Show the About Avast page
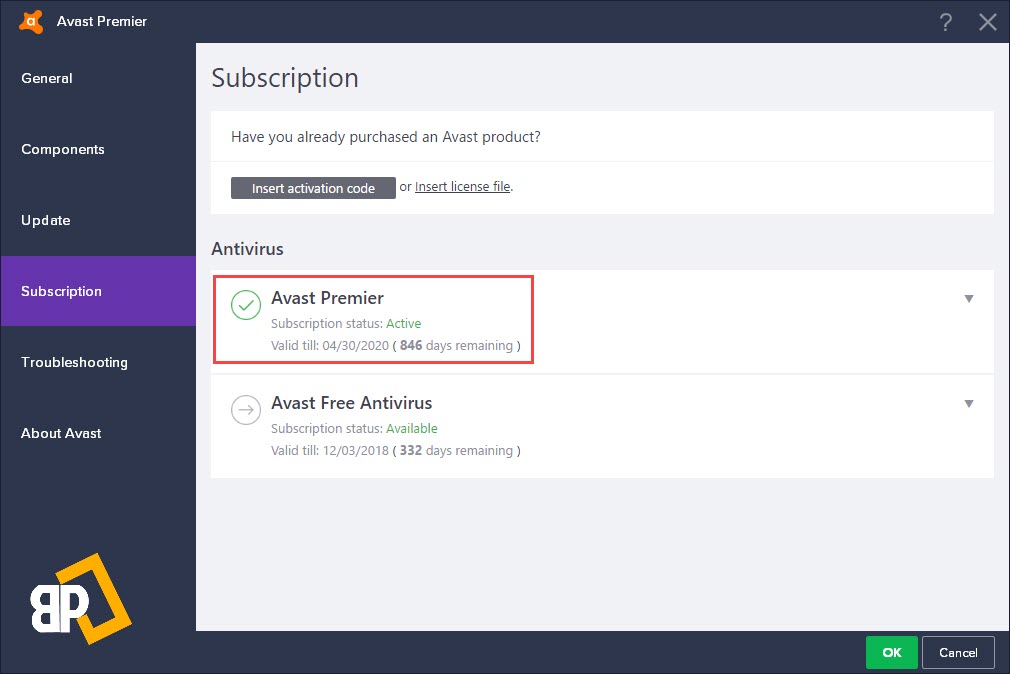The width and height of the screenshot is (1010, 674). point(61,433)
